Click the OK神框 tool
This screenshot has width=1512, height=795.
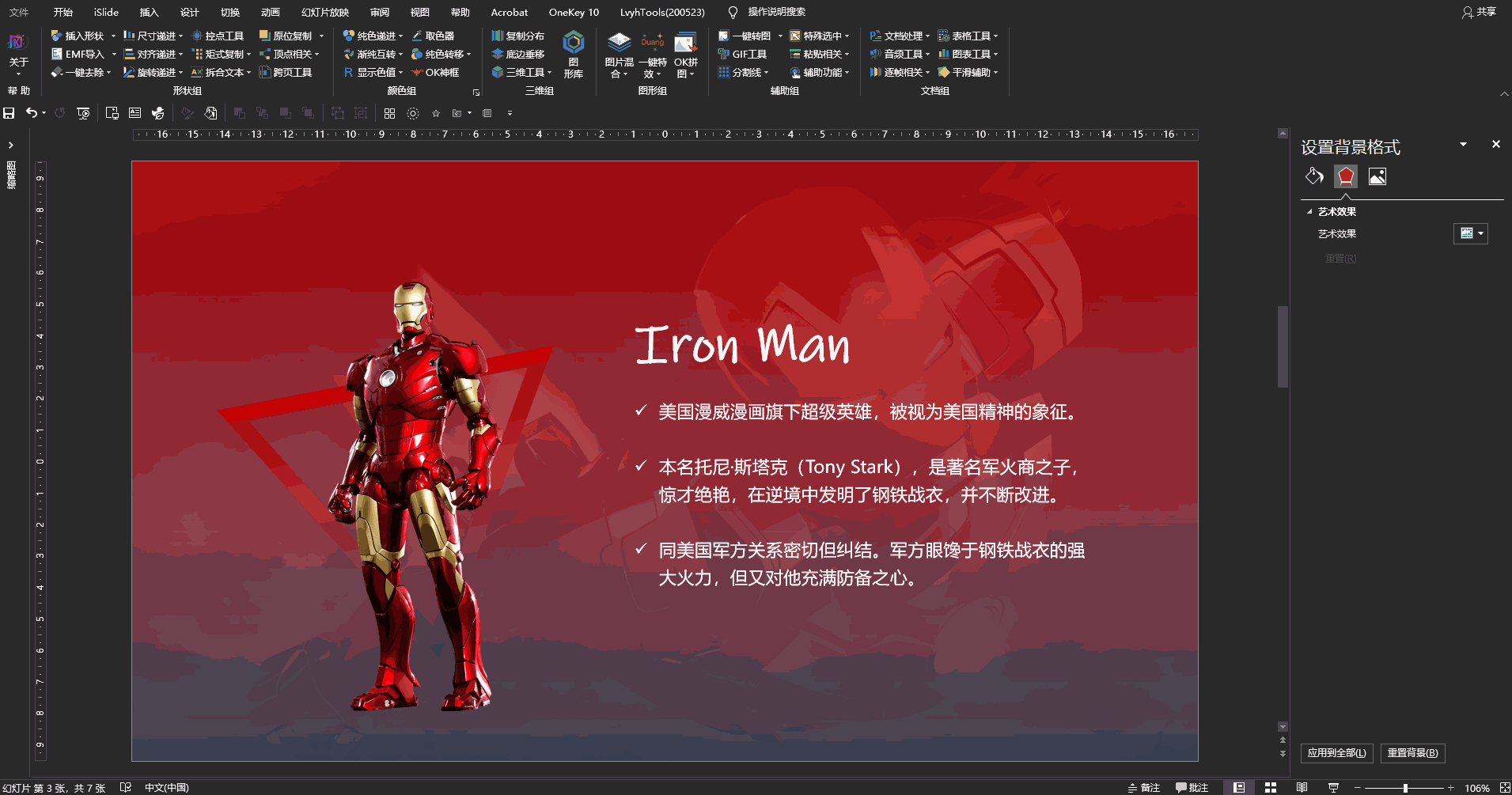[x=435, y=72]
